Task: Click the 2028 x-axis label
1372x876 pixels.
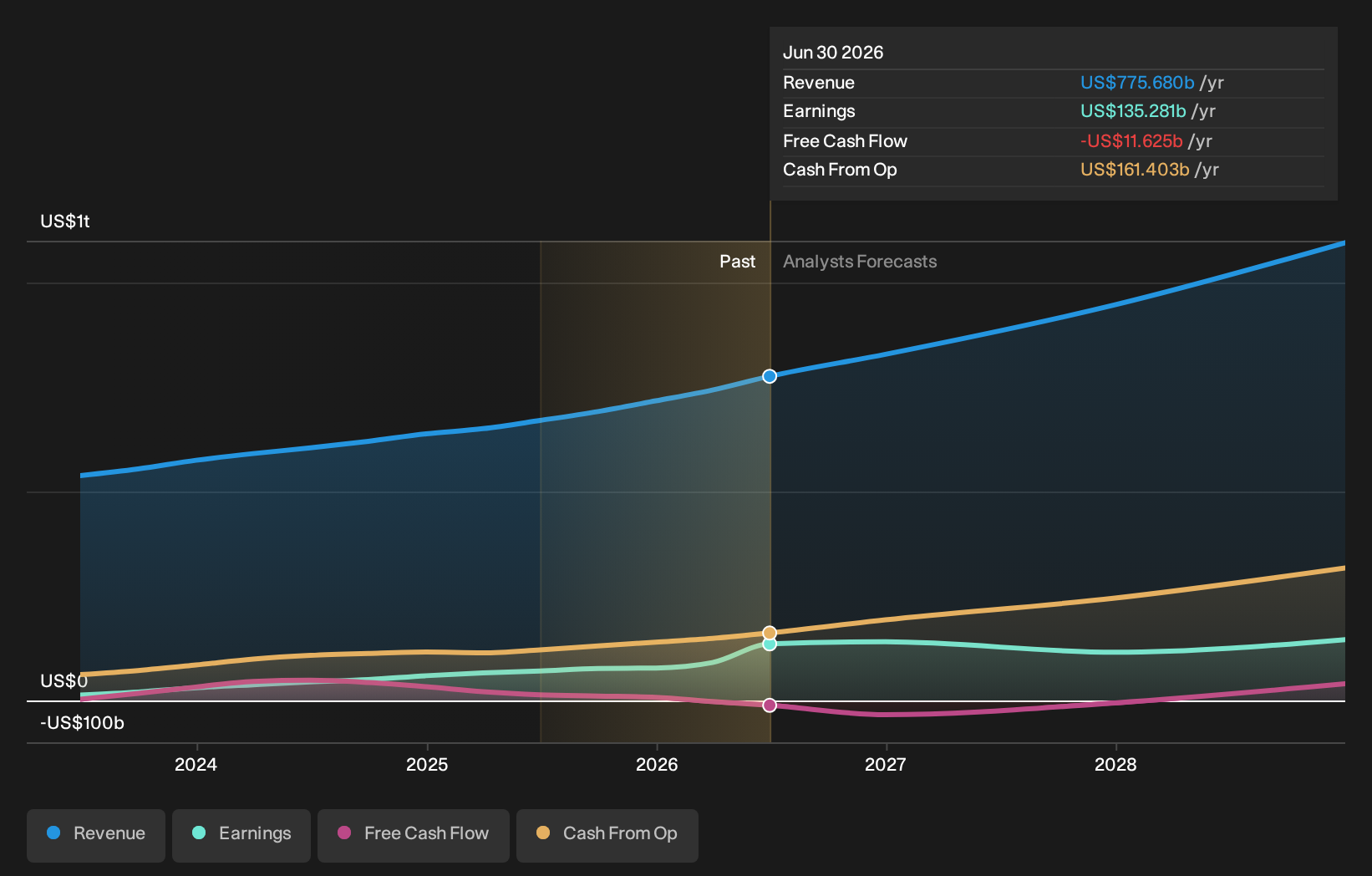Action: pyautogui.click(x=1115, y=764)
